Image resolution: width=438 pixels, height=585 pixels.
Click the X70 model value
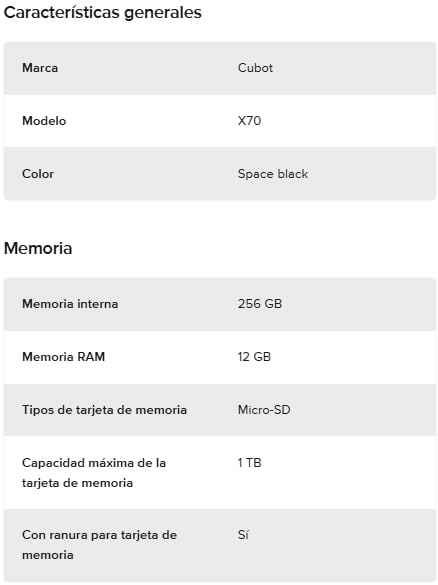(249, 121)
